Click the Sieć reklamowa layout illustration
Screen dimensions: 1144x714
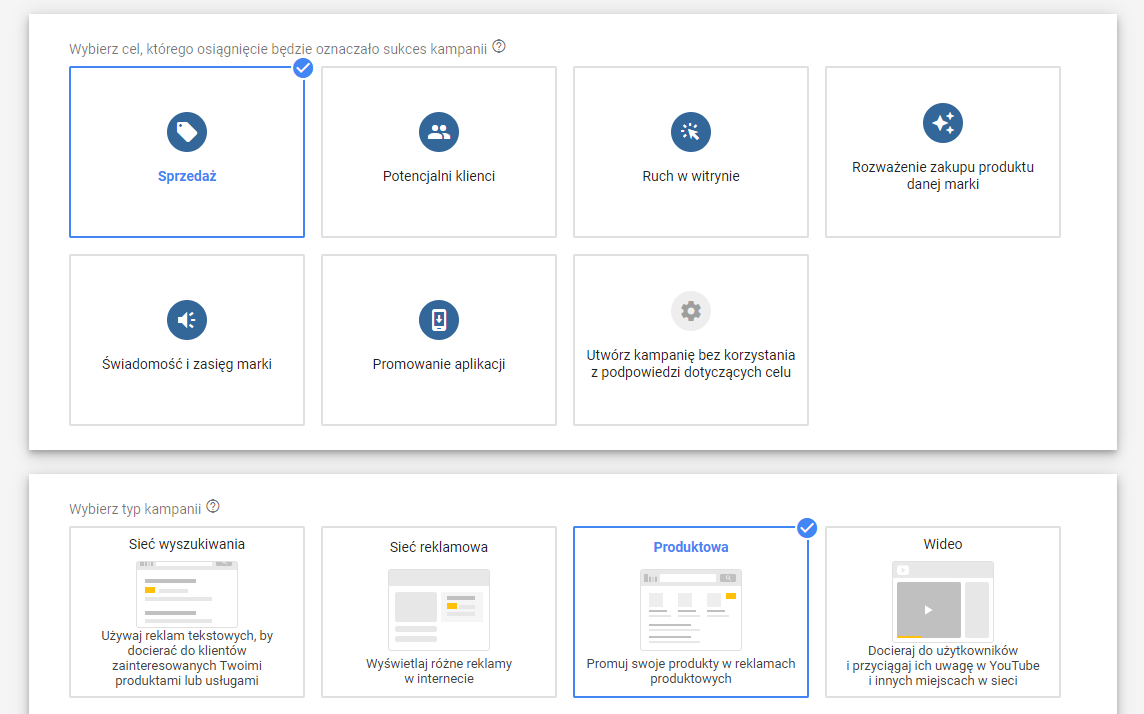[439, 609]
